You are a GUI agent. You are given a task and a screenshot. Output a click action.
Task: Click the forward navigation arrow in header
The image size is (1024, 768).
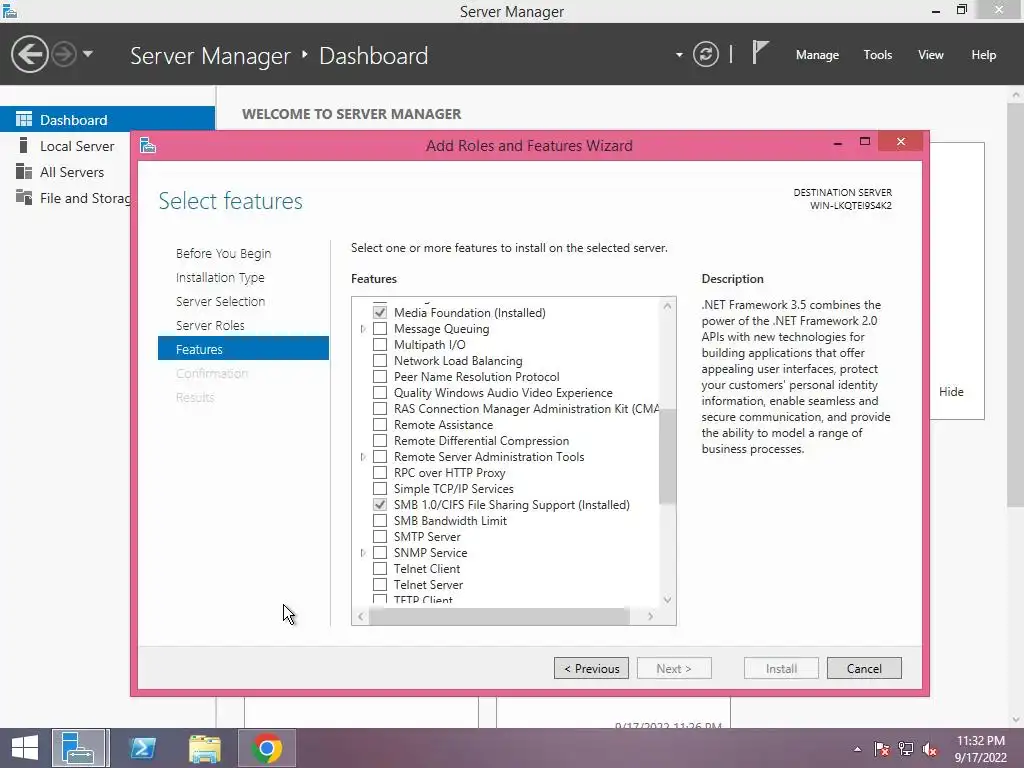point(64,54)
